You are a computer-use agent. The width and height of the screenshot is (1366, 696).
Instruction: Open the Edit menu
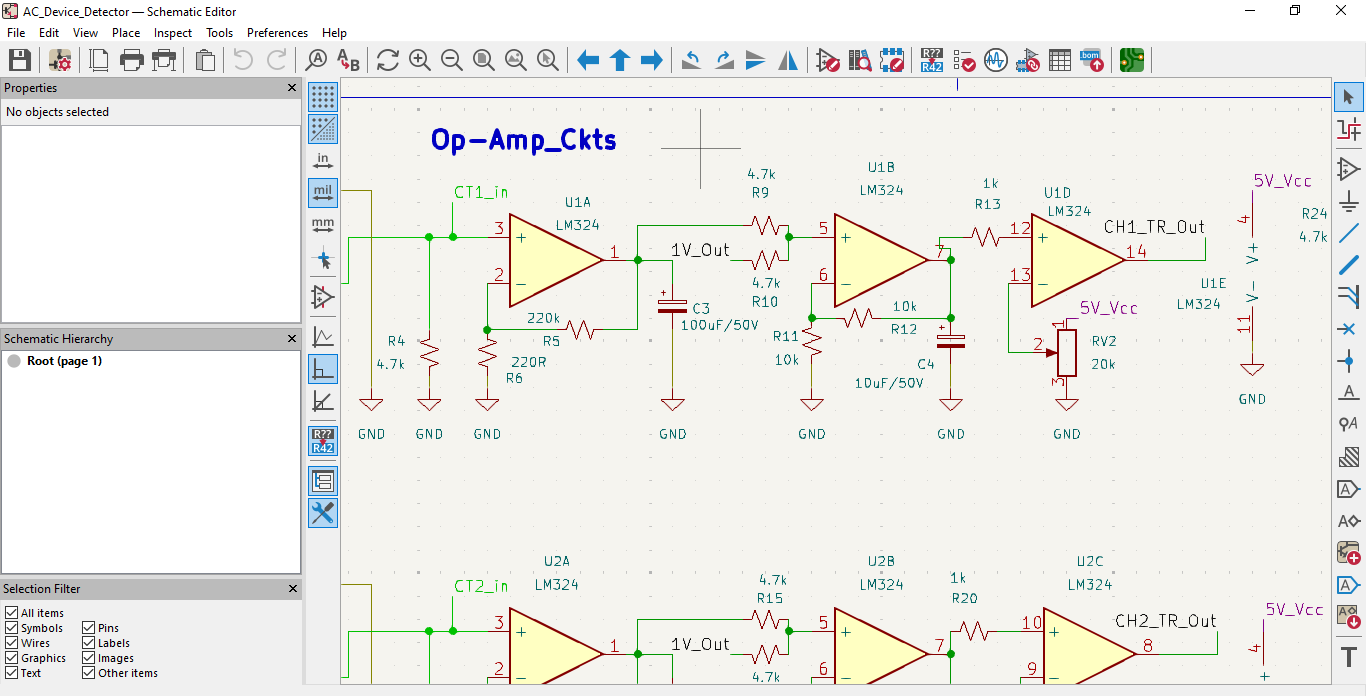tap(49, 33)
